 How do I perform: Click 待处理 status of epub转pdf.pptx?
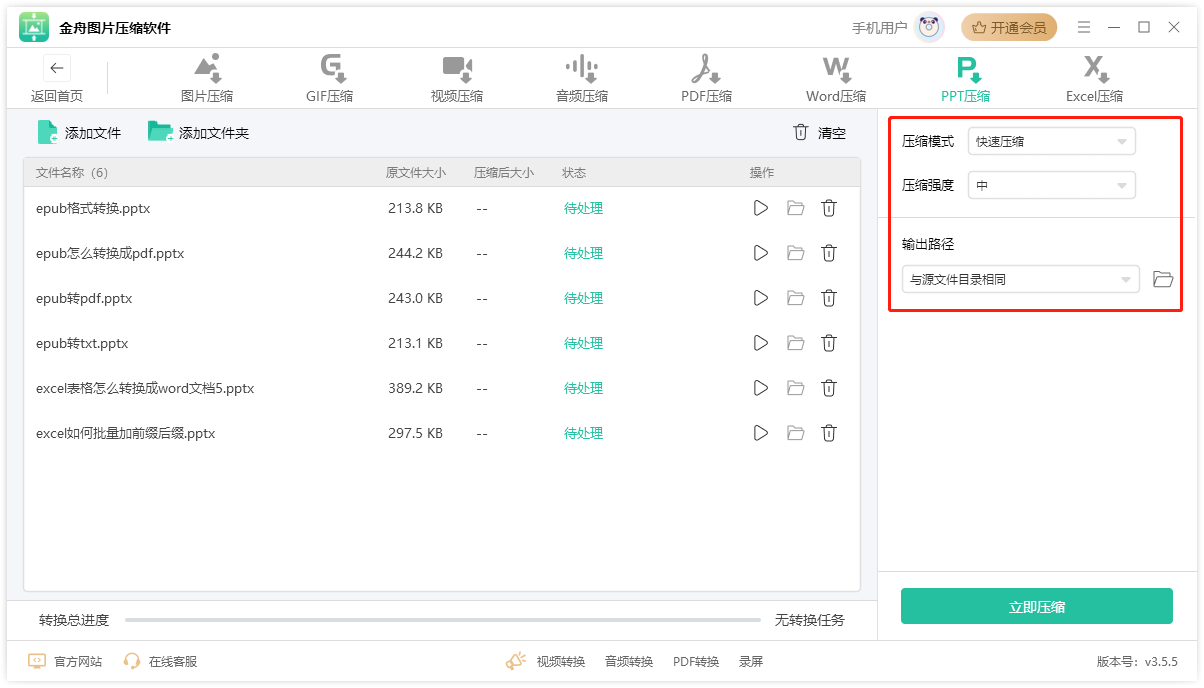pos(583,298)
